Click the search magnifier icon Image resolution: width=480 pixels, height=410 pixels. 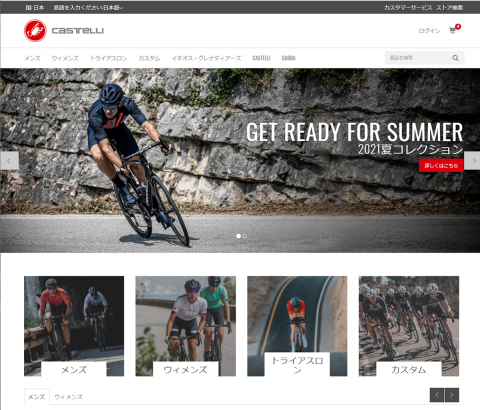(455, 58)
